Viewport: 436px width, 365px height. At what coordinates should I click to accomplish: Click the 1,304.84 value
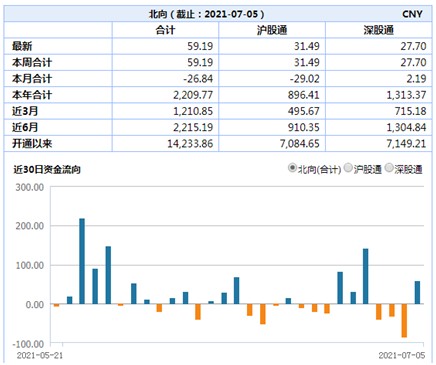click(x=406, y=127)
